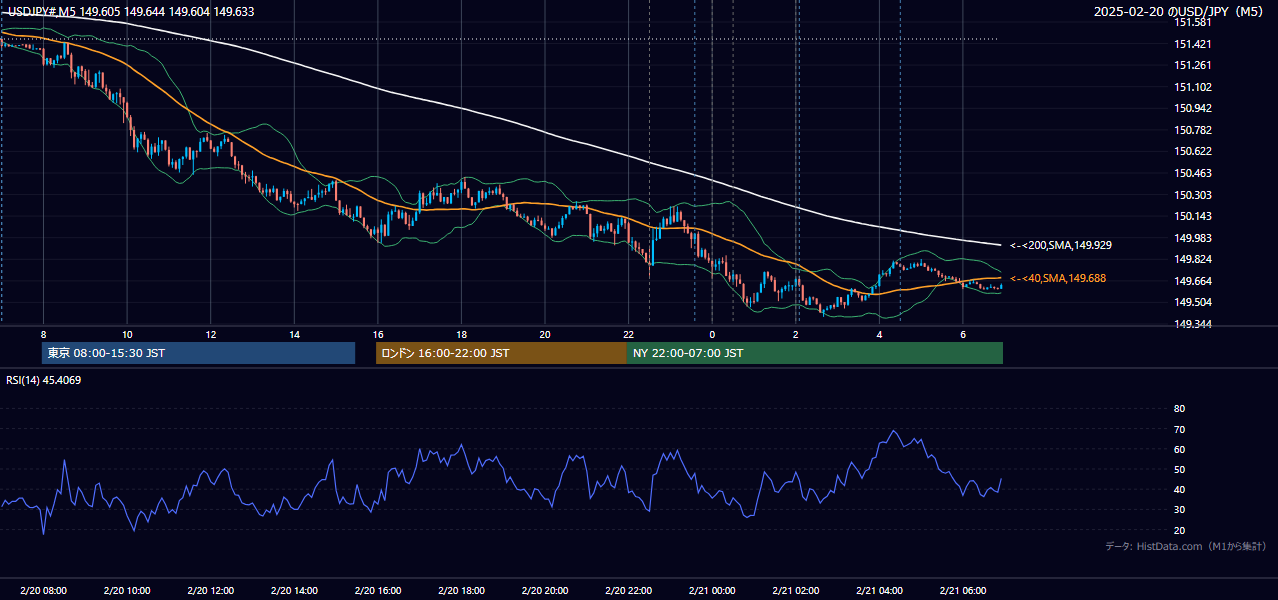Screen dimensions: 1278x600
Task: Click the HistData.com data source credit
Action: 1185,546
